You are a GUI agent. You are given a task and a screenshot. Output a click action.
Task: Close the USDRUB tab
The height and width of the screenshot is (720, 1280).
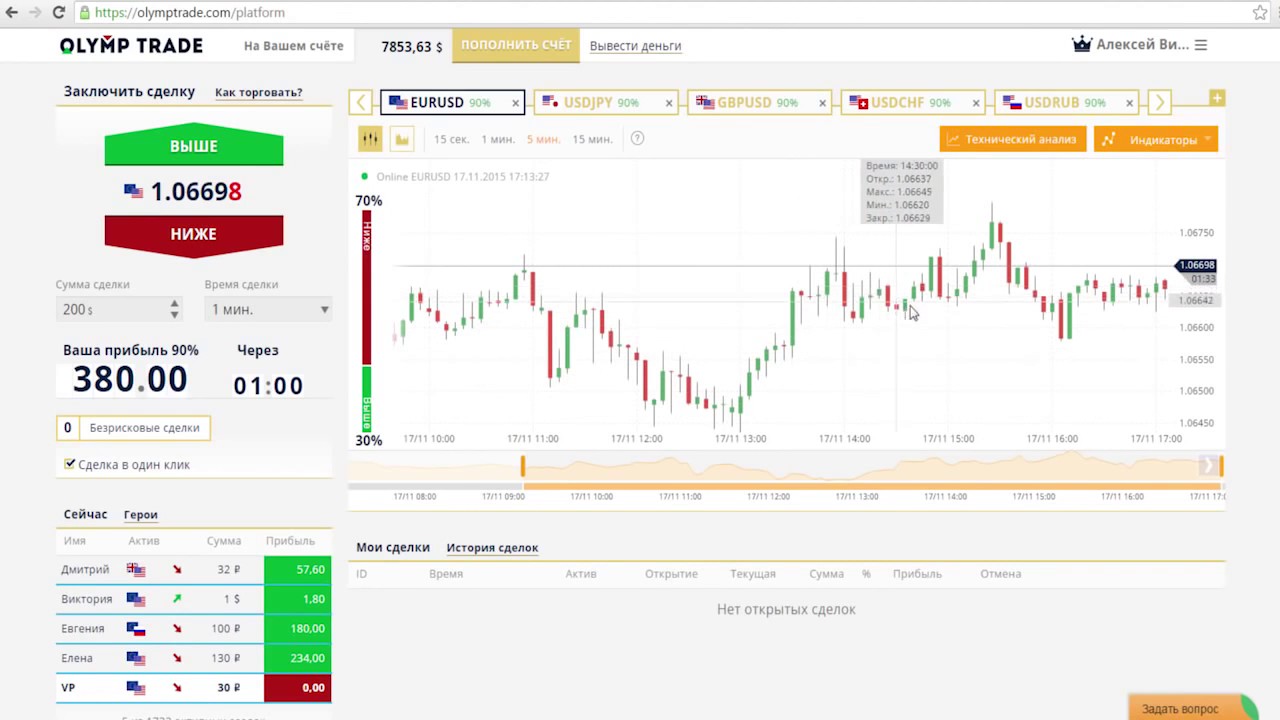click(x=1130, y=103)
